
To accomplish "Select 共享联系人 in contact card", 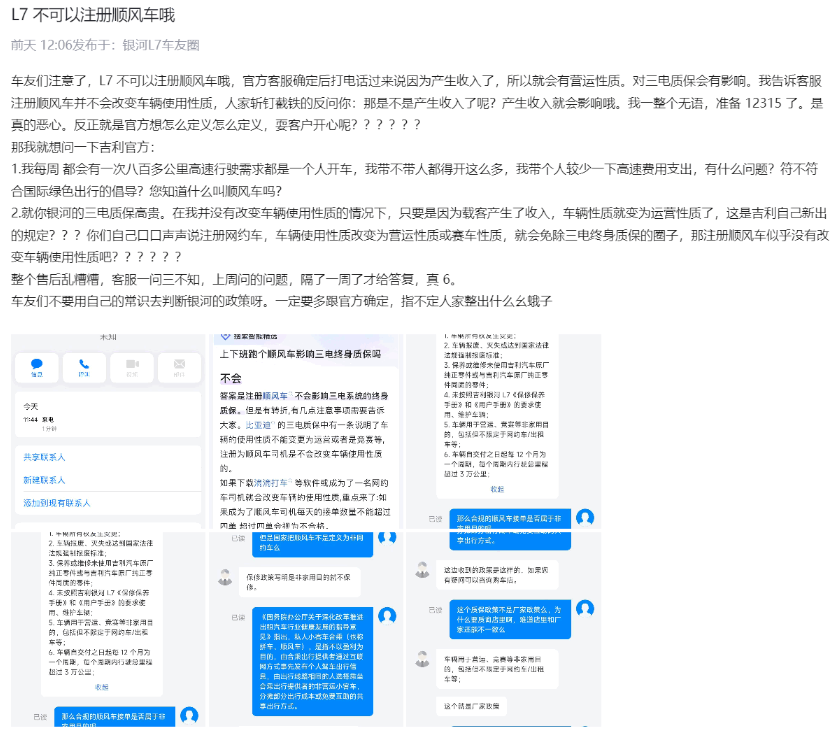I will point(44,457).
